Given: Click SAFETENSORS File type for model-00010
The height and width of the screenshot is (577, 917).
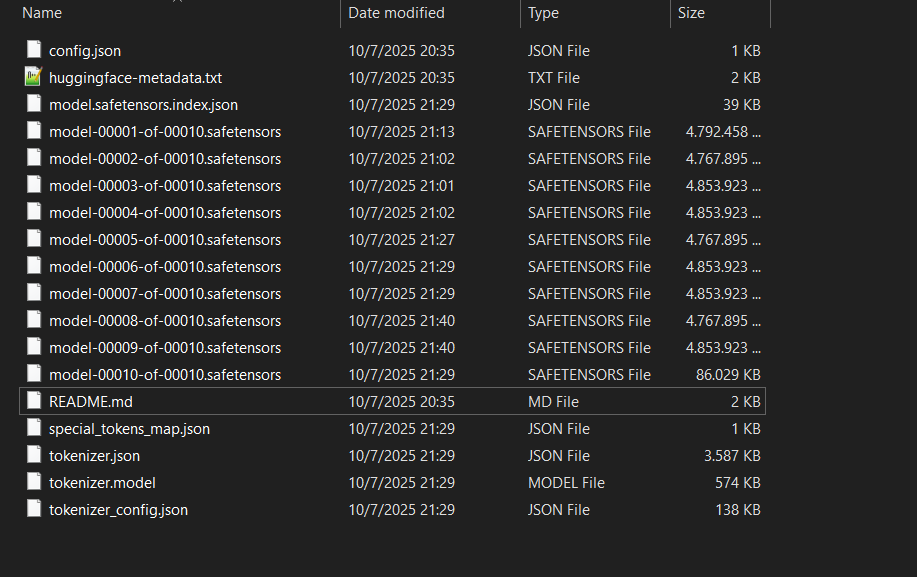Looking at the screenshot, I should tap(589, 374).
